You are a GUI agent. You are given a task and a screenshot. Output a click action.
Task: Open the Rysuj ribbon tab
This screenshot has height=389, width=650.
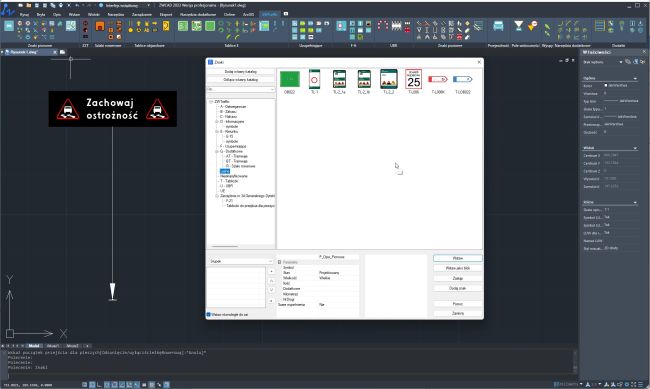point(24,15)
